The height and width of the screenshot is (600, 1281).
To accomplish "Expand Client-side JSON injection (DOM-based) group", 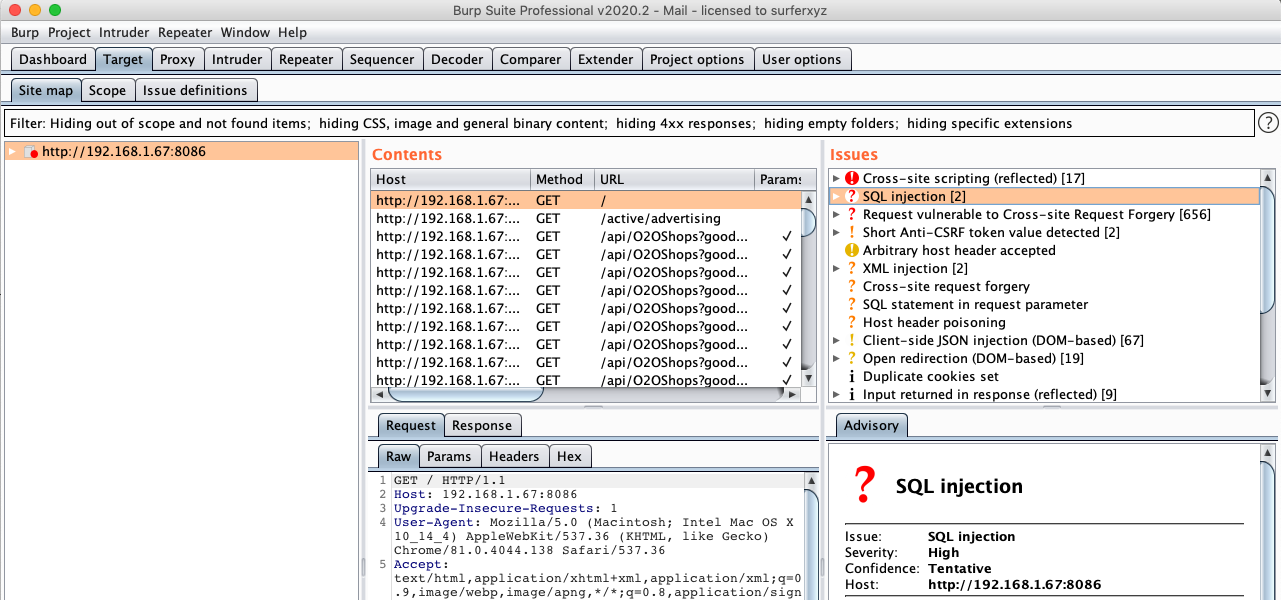I will click(x=836, y=340).
